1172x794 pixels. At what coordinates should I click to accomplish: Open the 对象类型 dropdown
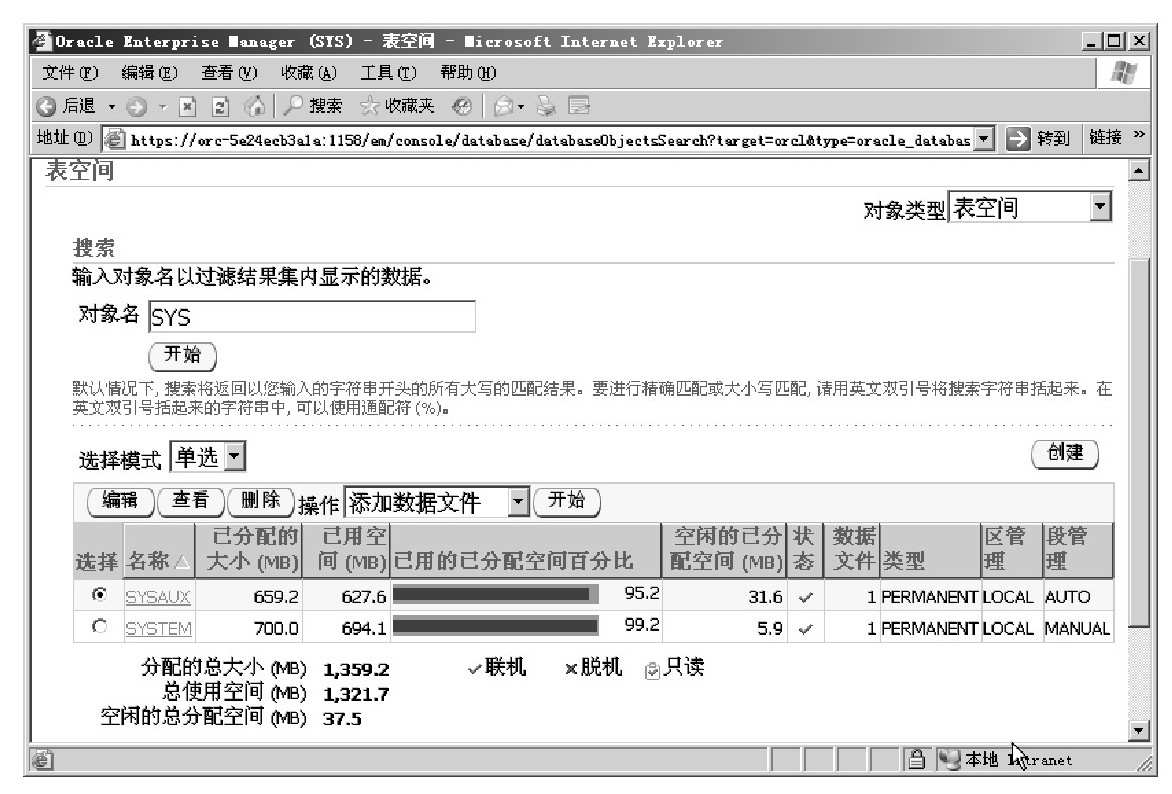coord(1099,207)
